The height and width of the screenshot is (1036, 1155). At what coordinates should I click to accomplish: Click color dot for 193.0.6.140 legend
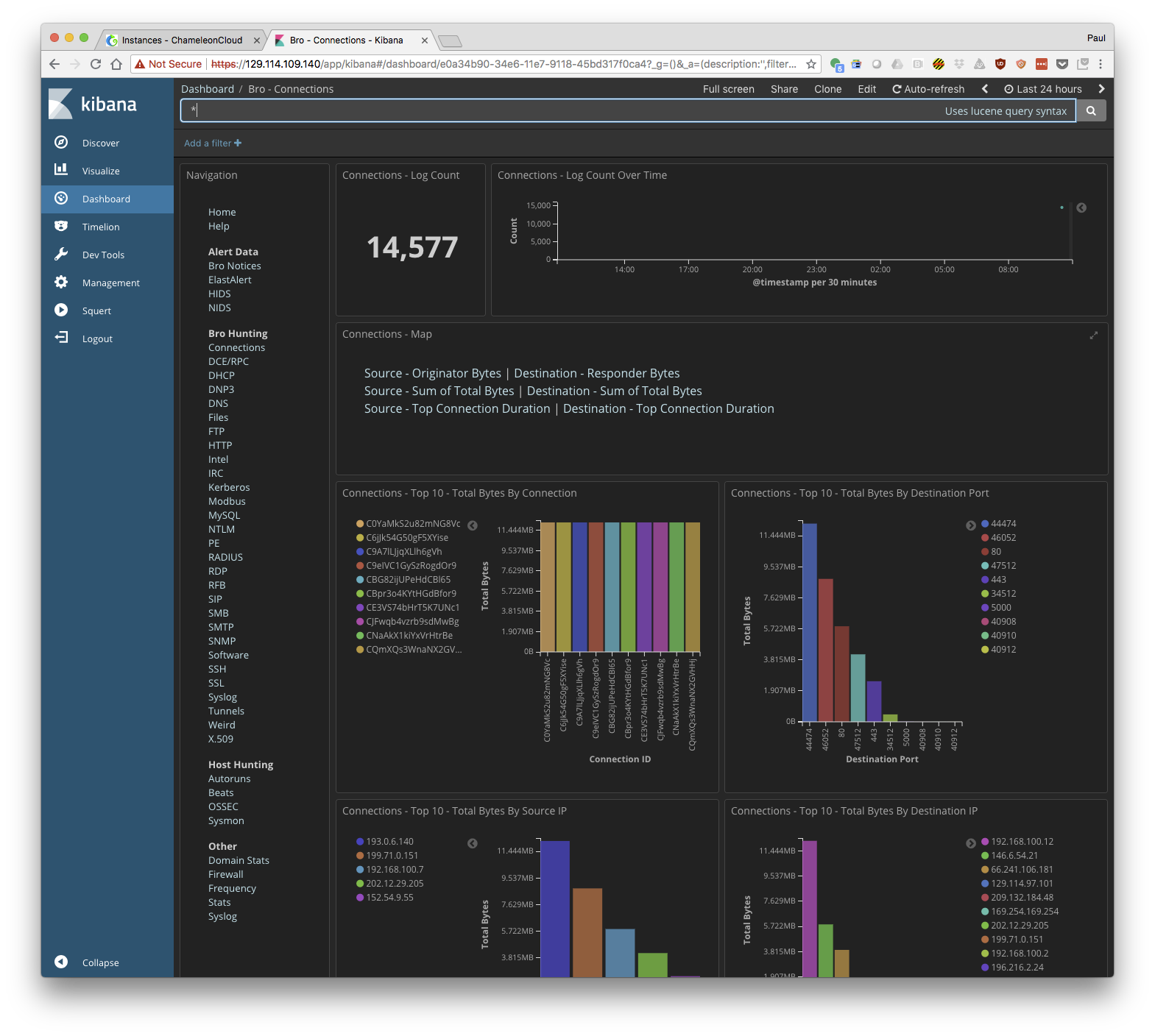click(360, 842)
